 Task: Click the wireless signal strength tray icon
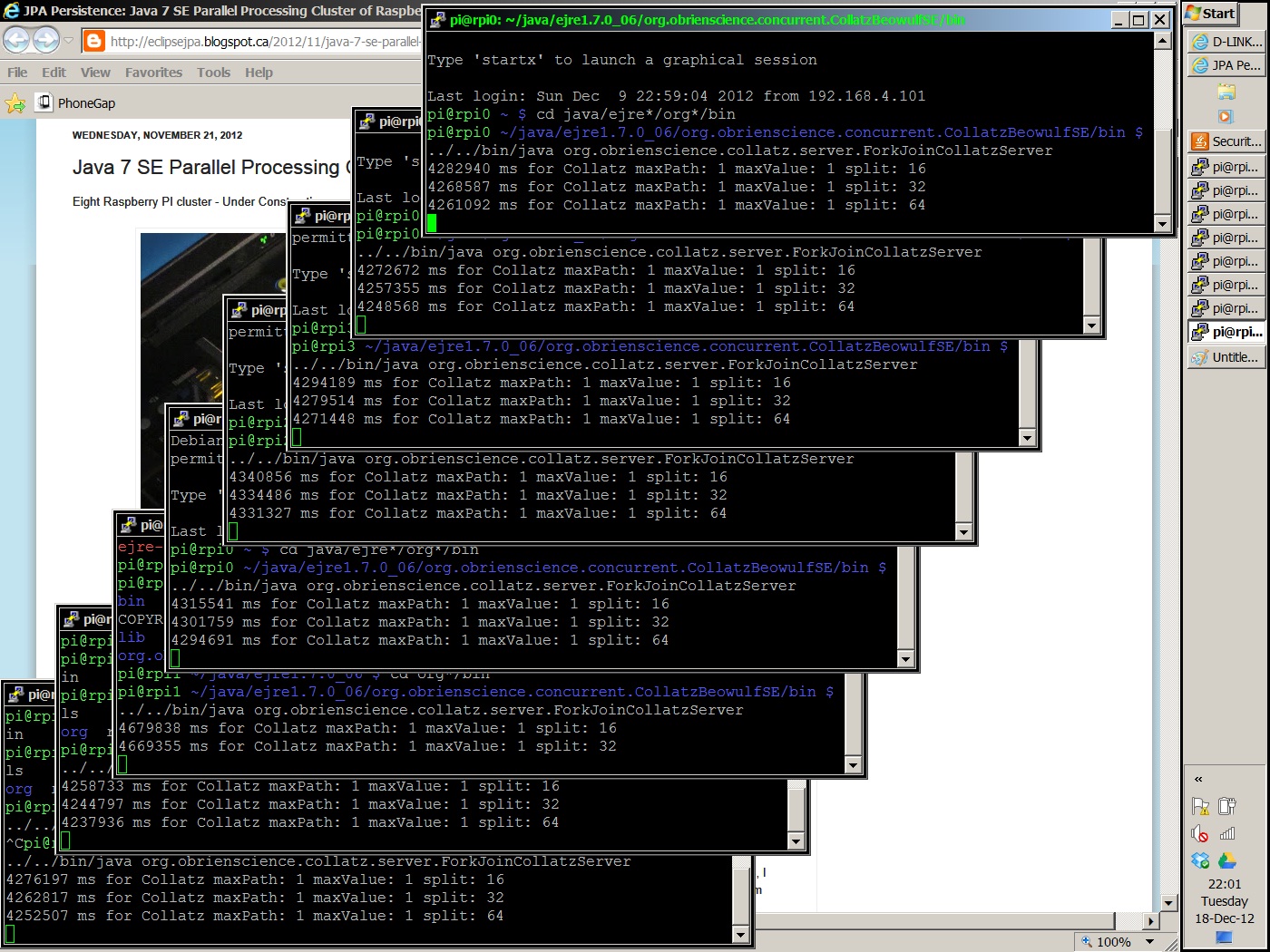pyautogui.click(x=1226, y=834)
